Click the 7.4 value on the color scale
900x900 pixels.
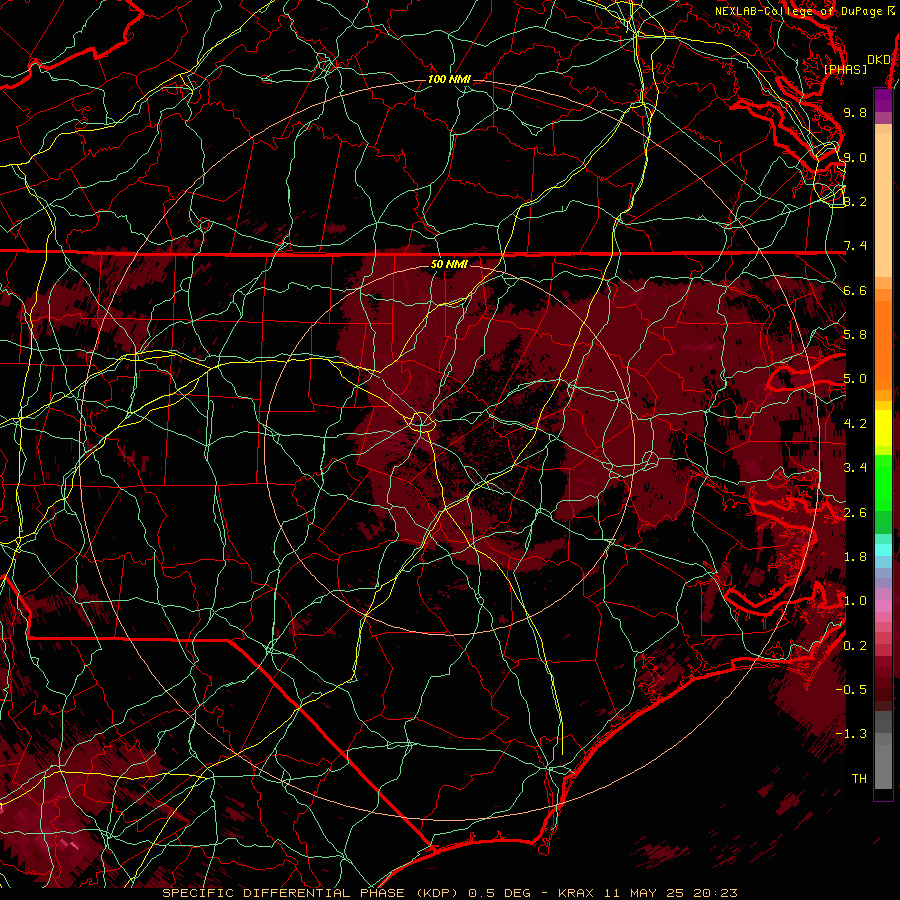point(855,246)
